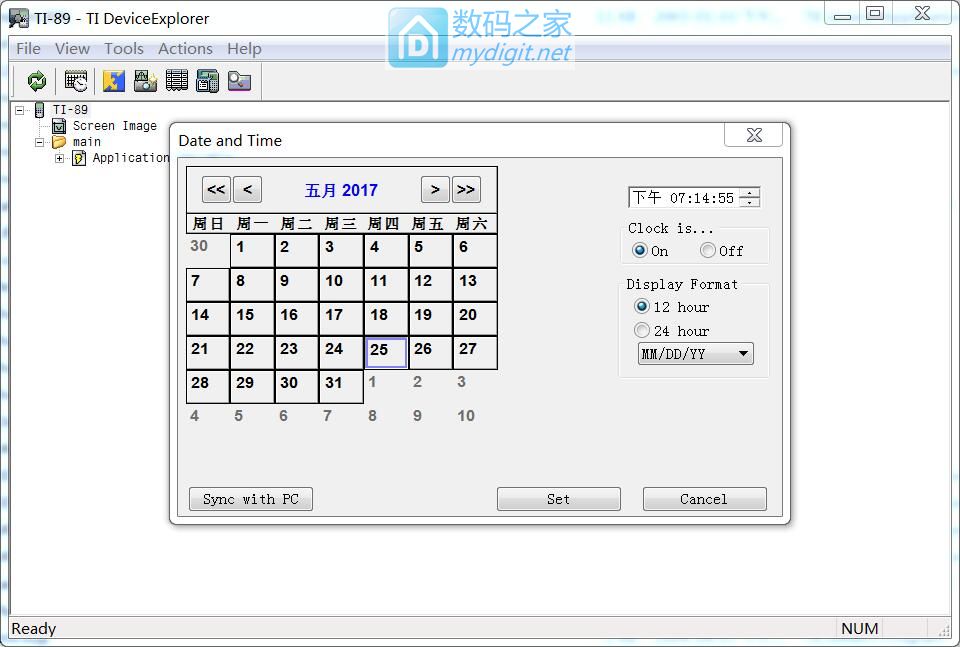Go to previous year with << button
The image size is (960, 647).
pos(216,190)
